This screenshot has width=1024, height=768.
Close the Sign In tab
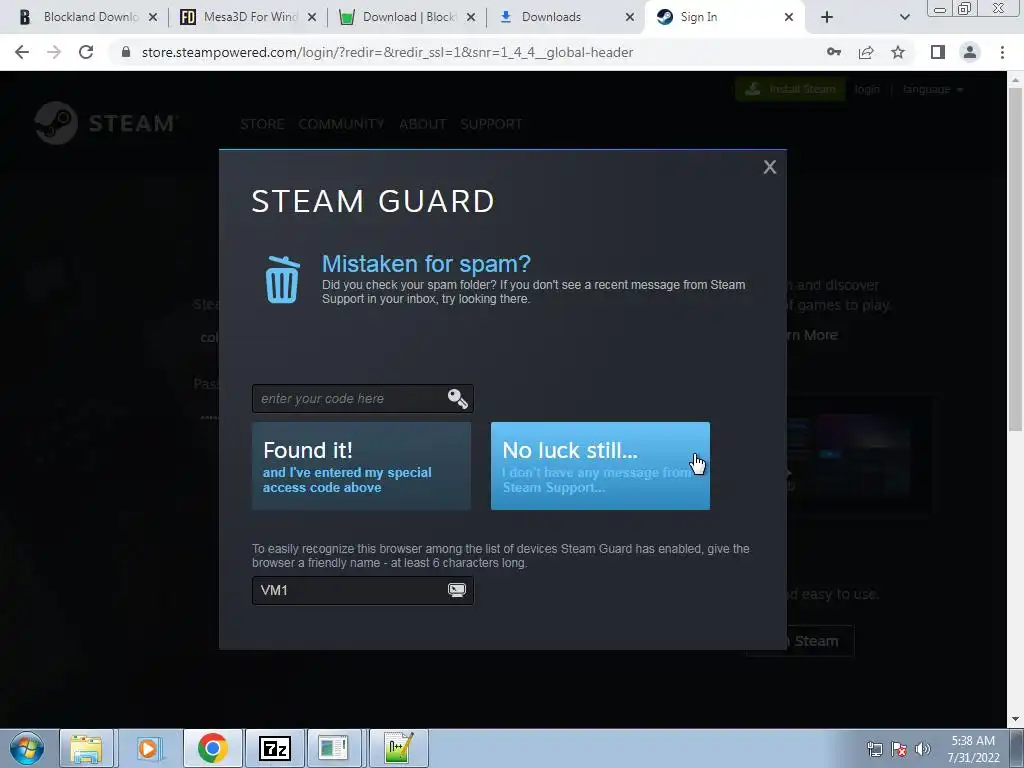click(789, 17)
